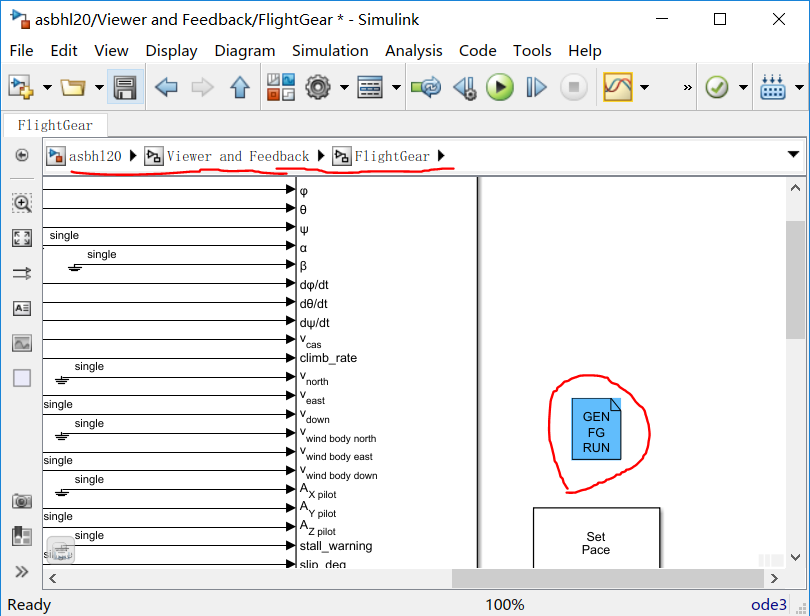Run the simulation

click(499, 87)
